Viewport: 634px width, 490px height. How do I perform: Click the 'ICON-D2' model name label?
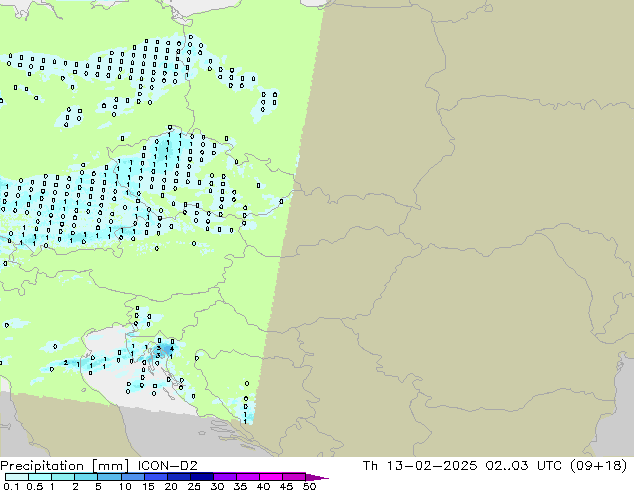coord(167,466)
